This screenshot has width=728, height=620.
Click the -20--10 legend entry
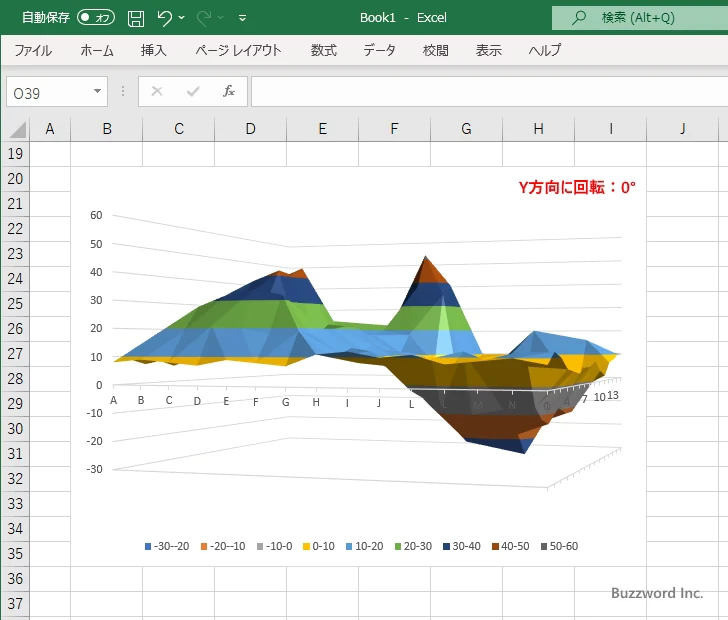click(x=223, y=546)
